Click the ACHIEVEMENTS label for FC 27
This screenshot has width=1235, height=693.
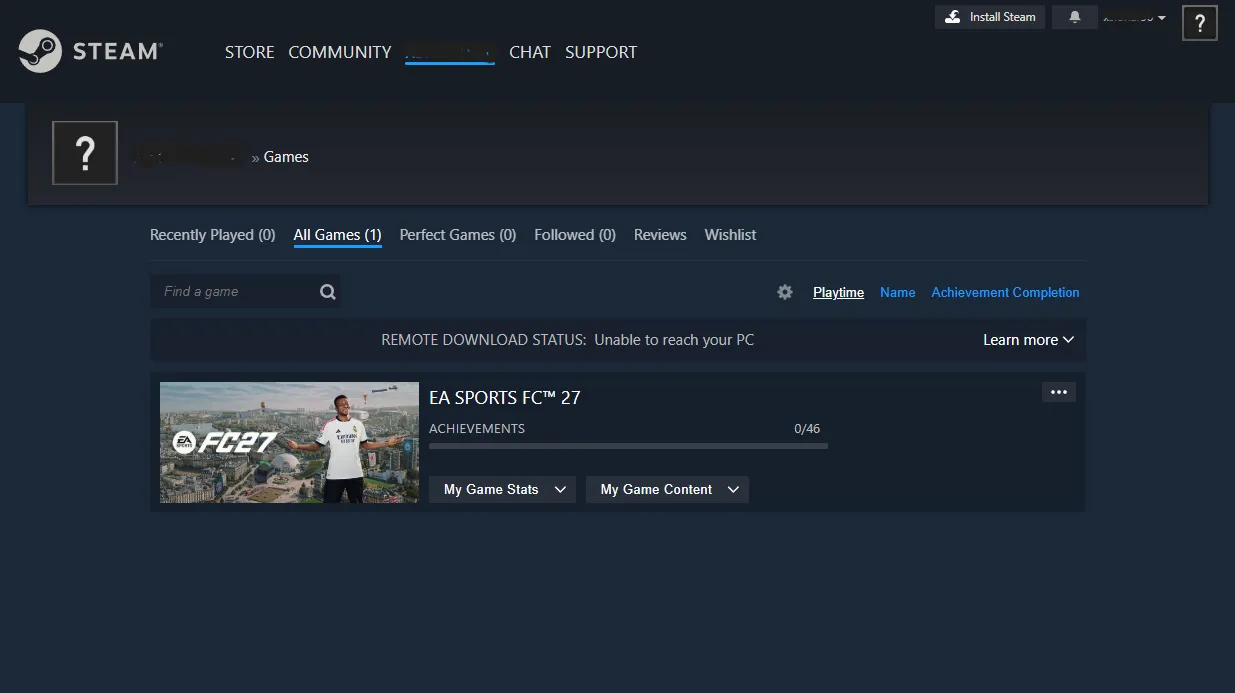(x=477, y=428)
